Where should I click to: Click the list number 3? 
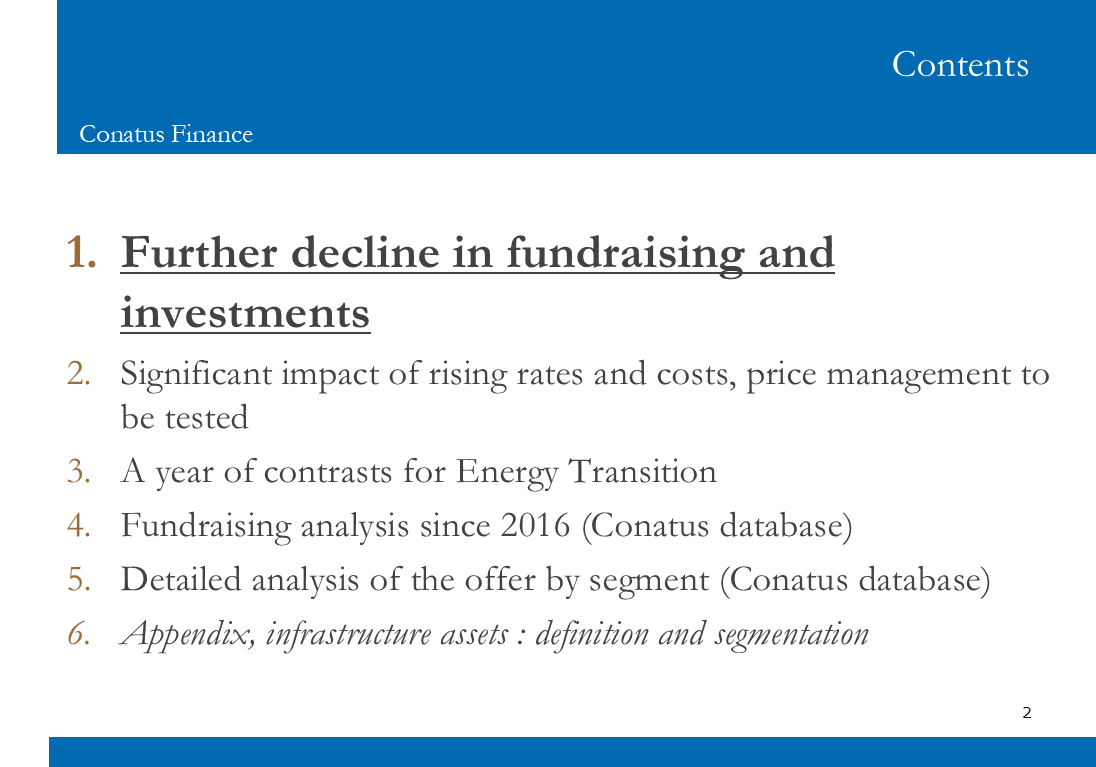pos(79,471)
